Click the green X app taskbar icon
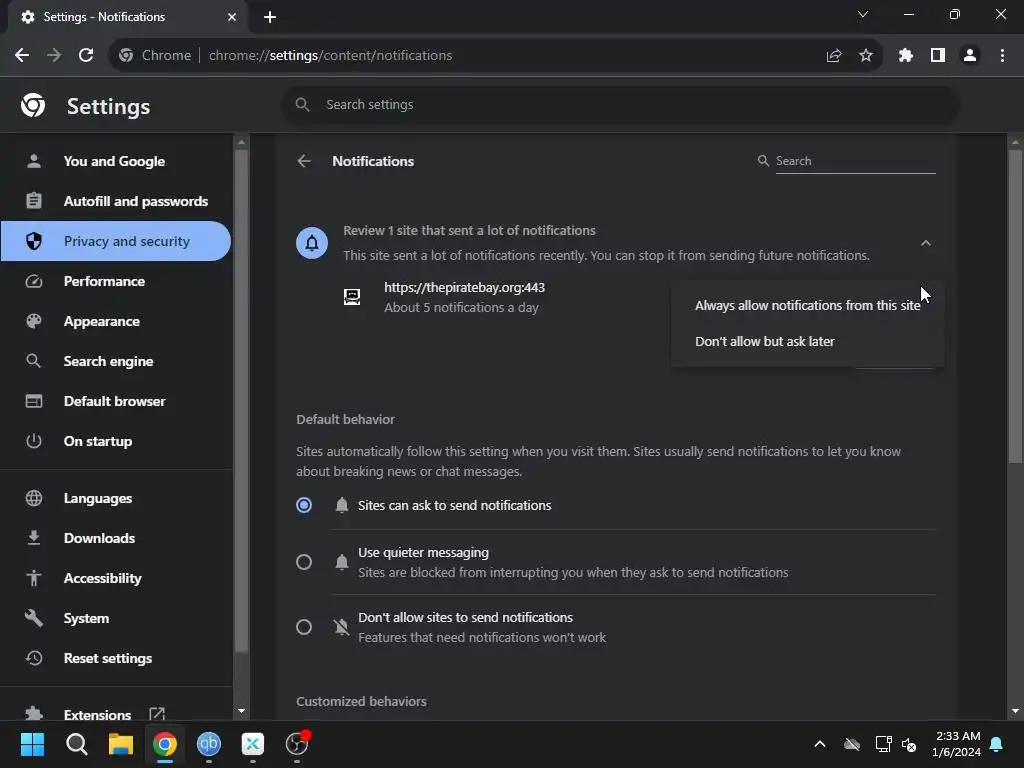The width and height of the screenshot is (1024, 768). [253, 744]
